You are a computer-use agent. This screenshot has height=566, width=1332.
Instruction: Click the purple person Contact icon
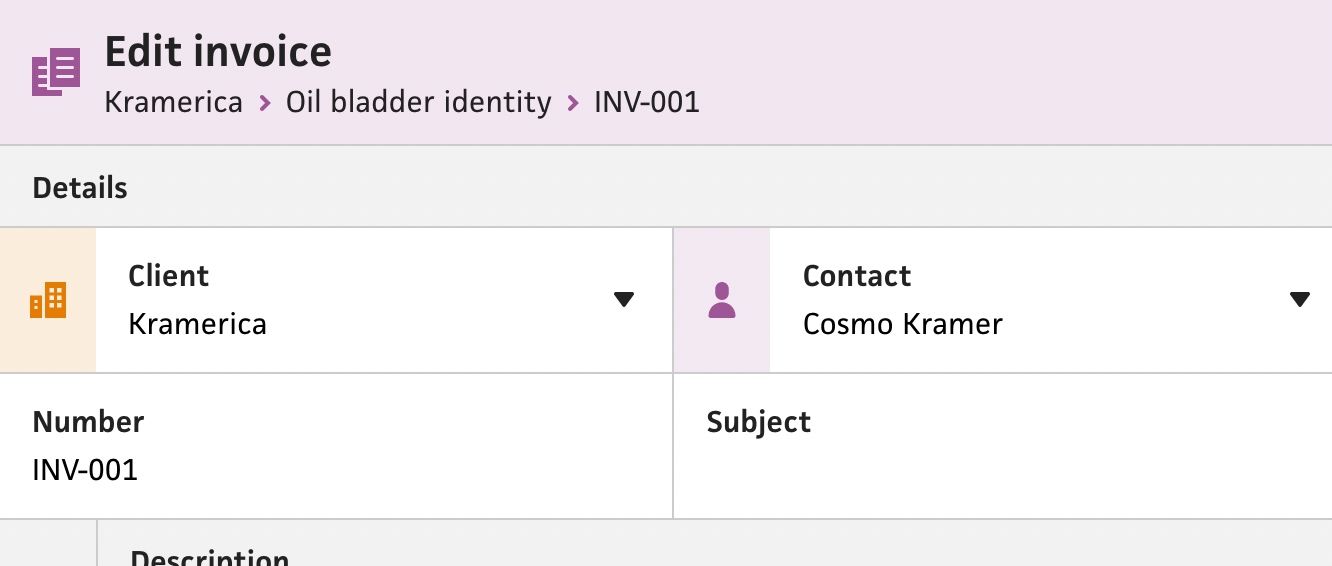(x=722, y=300)
